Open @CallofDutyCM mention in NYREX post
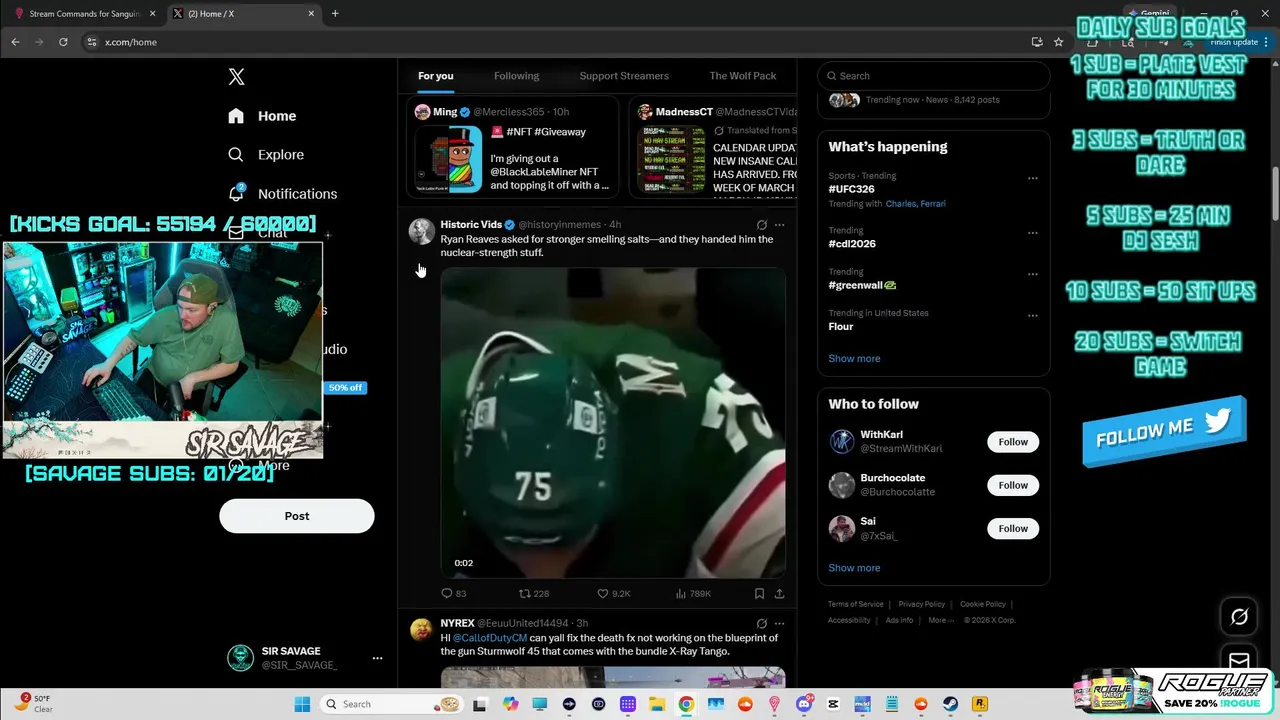This screenshot has height=720, width=1280. 489,638
